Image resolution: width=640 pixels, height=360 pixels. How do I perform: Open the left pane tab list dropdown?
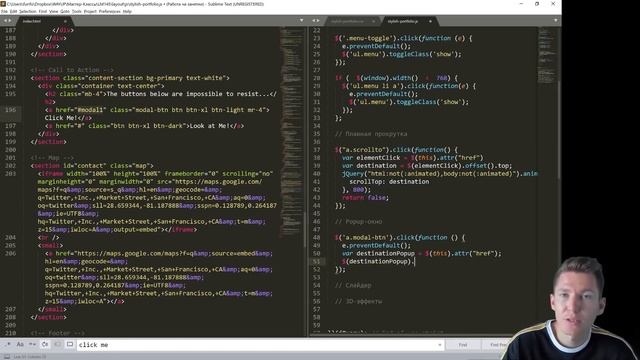302,20
